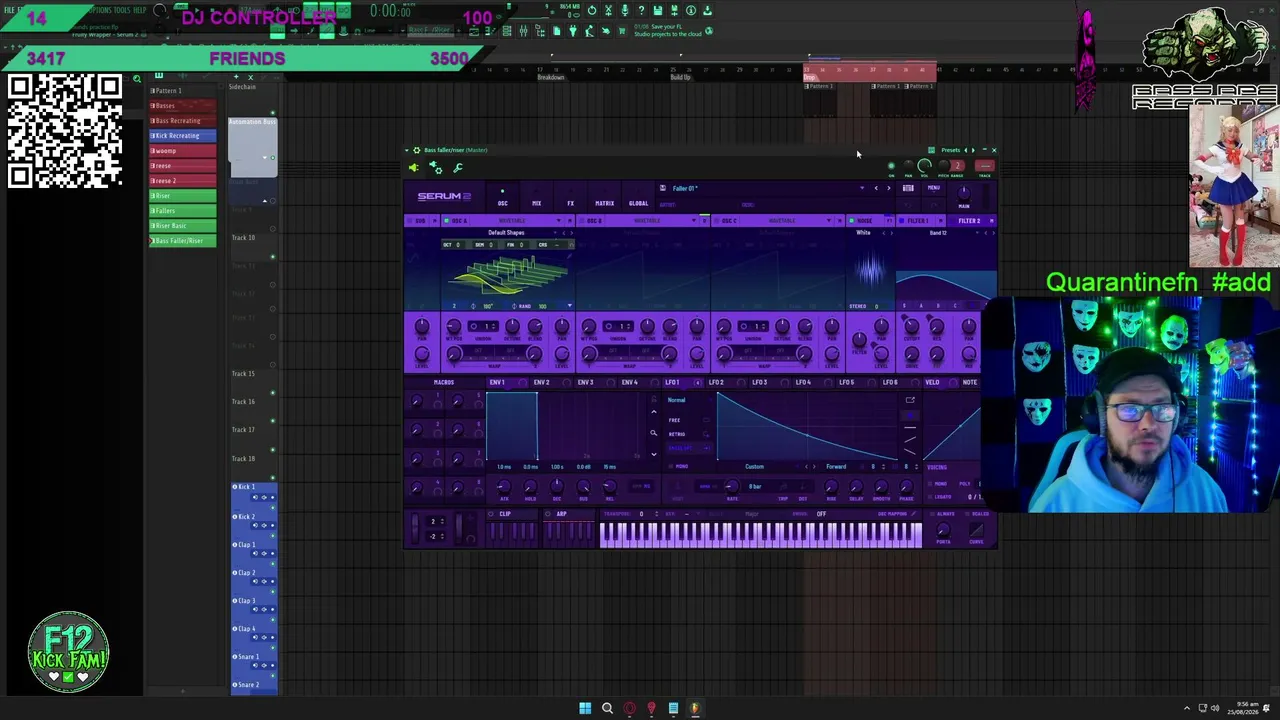Viewport: 1280px width, 720px height.
Task: Click the magnifier zoom icon beside envelope graph
Action: (653, 433)
